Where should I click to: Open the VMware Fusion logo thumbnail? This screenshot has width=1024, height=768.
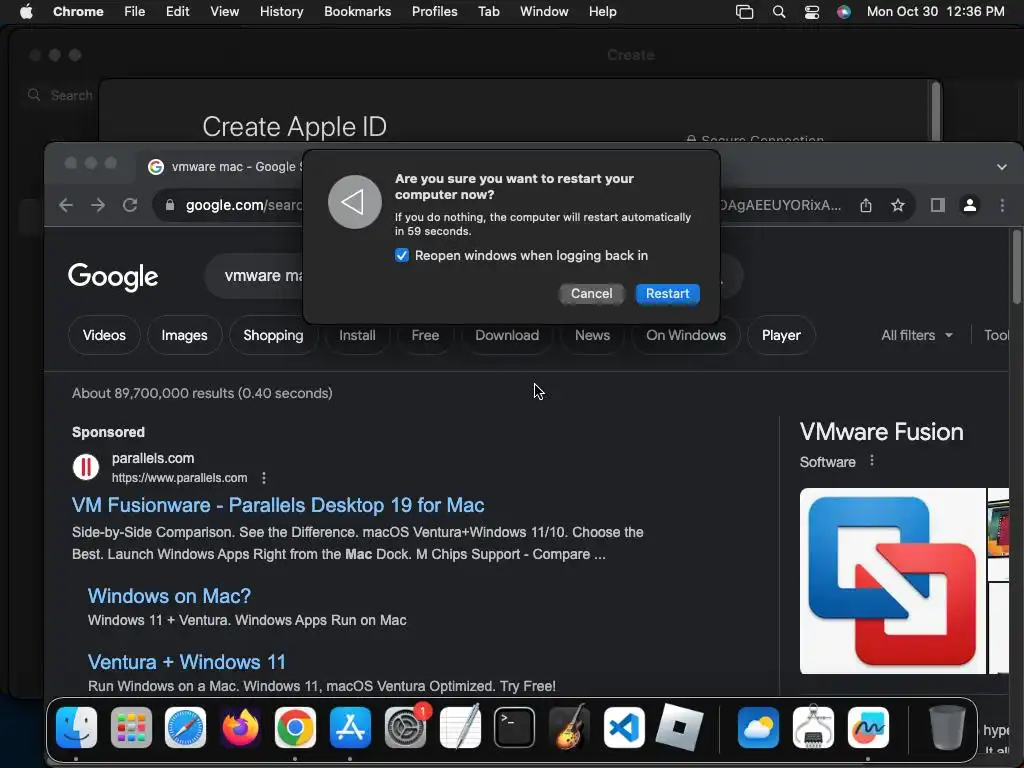(x=892, y=581)
